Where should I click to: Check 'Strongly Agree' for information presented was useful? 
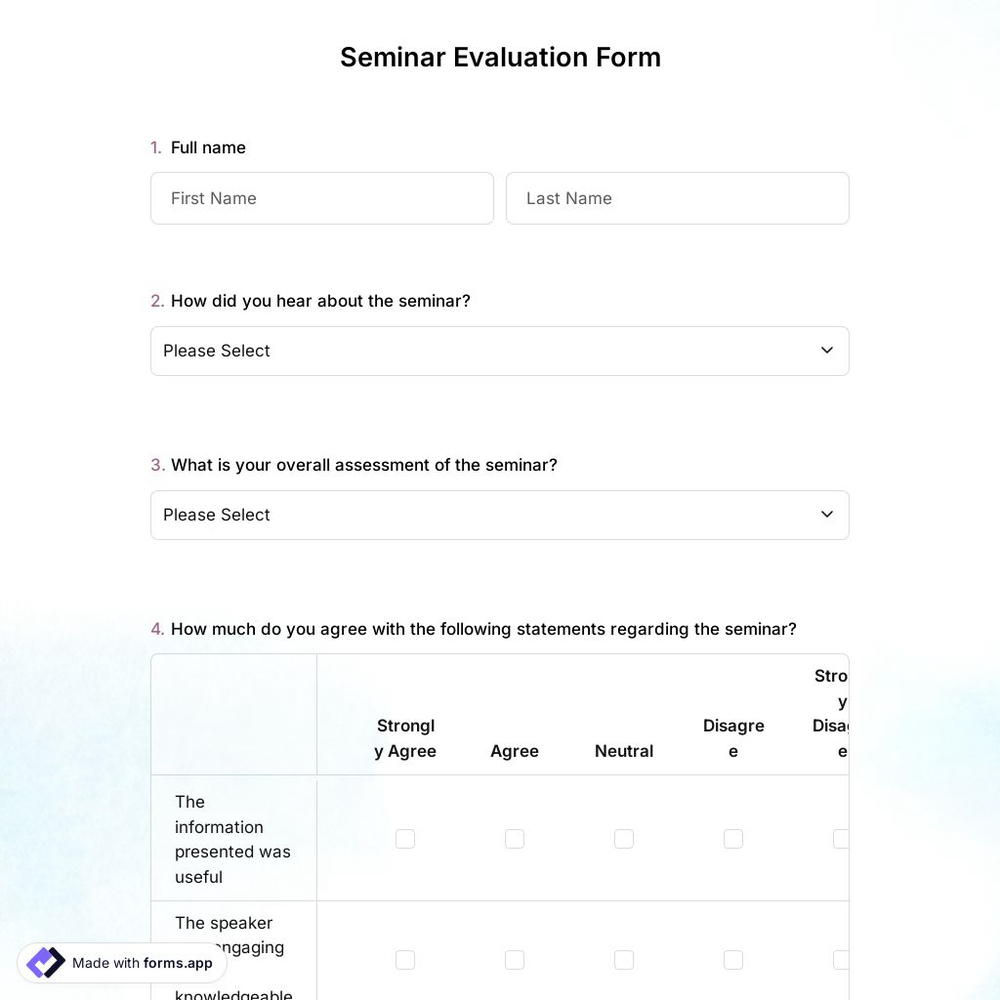click(405, 839)
